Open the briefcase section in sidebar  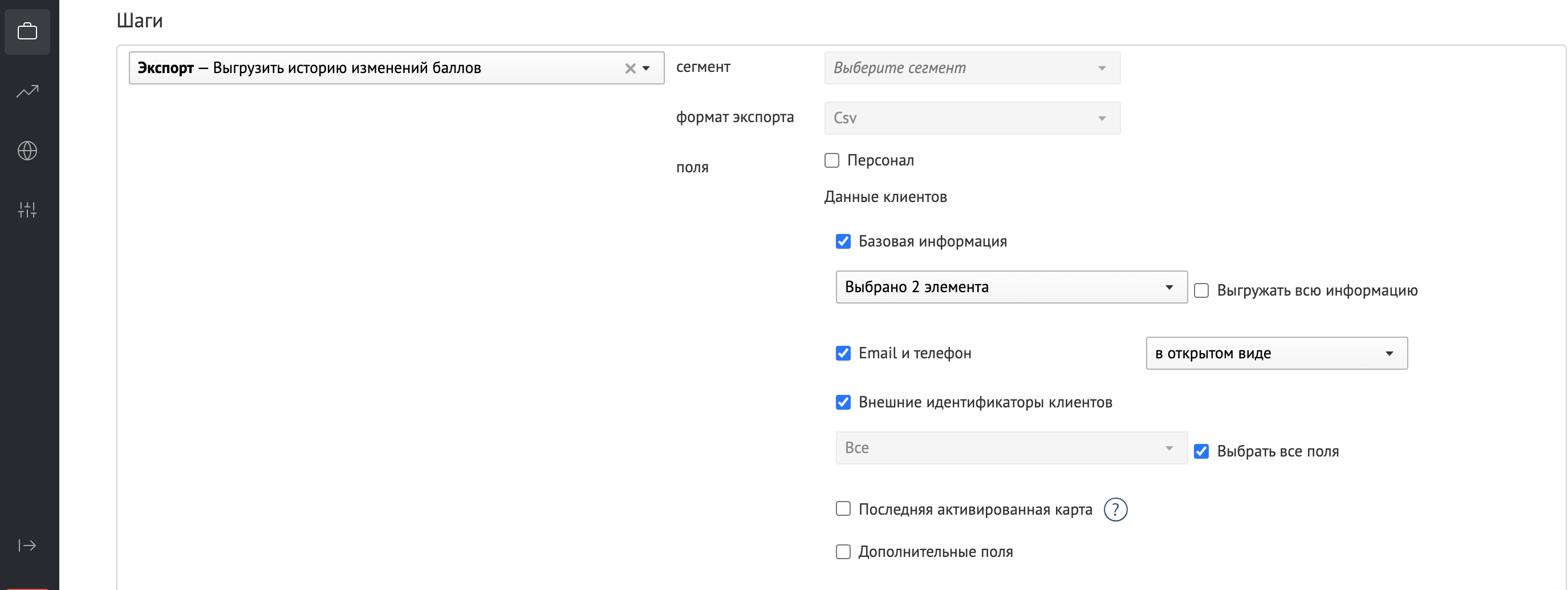point(27,31)
